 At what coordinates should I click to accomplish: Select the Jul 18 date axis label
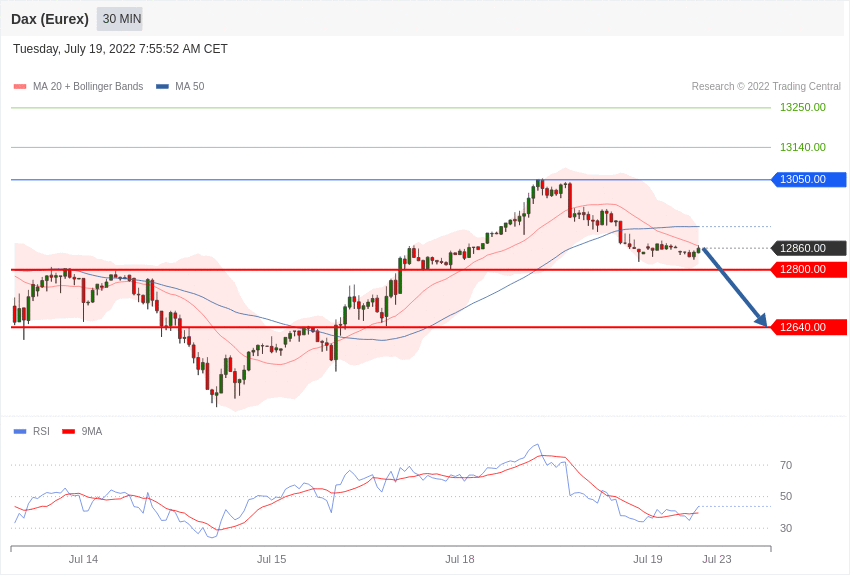[460, 559]
